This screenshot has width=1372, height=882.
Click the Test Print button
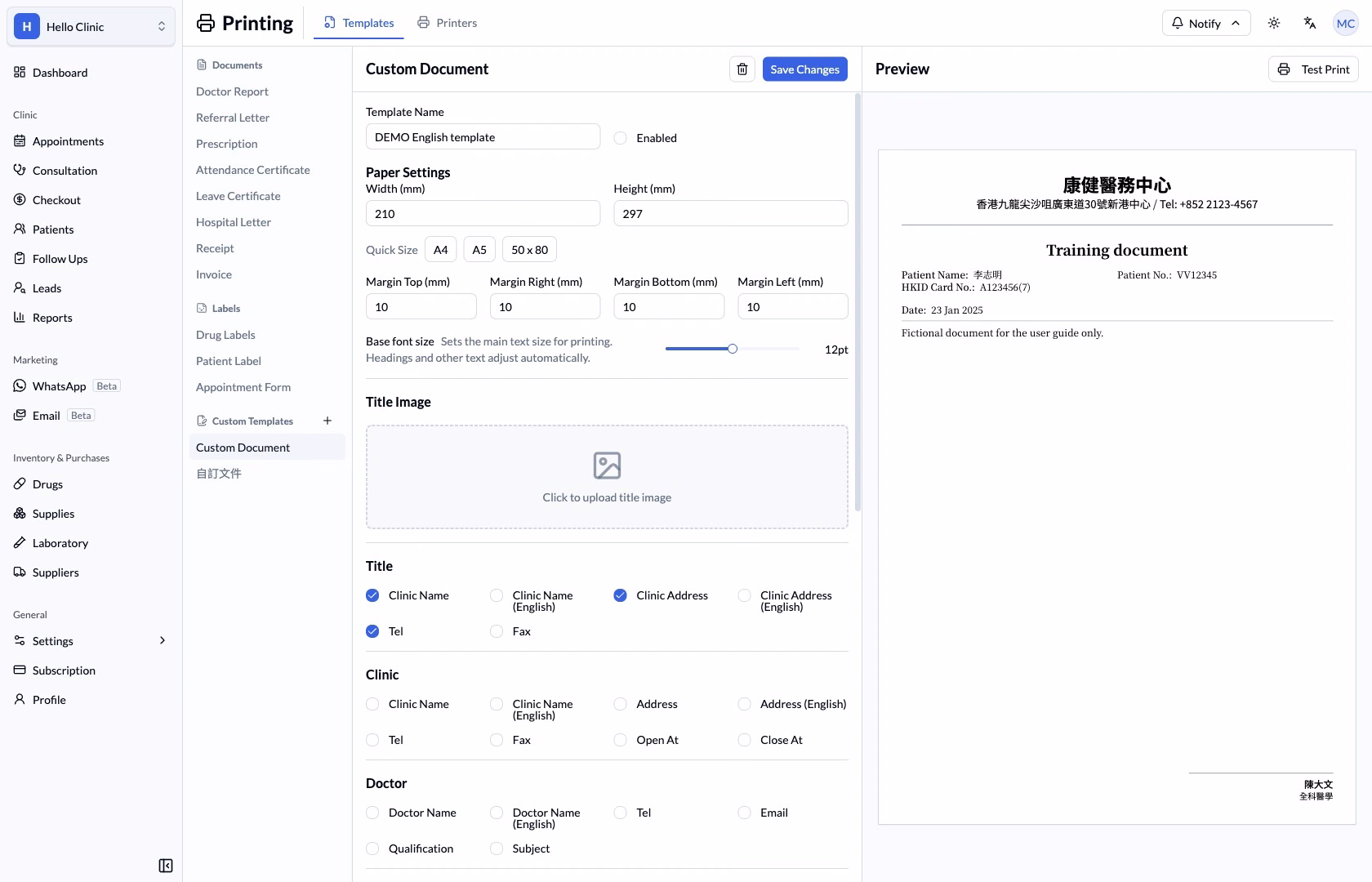point(1313,69)
